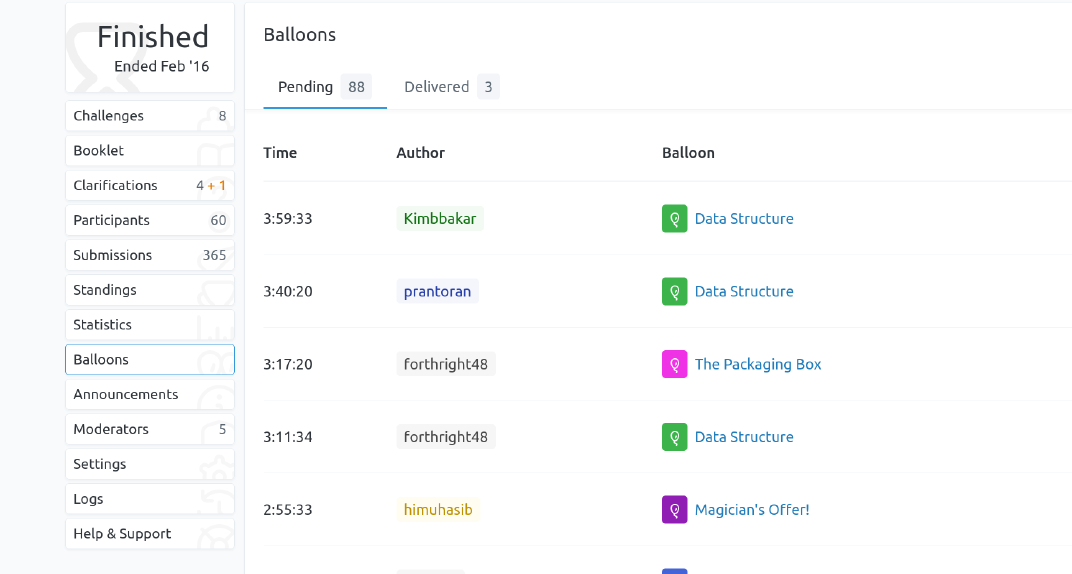This screenshot has height=574, width=1072.
Task: Click the purple Magician's Offer balloon icon
Action: point(674,510)
